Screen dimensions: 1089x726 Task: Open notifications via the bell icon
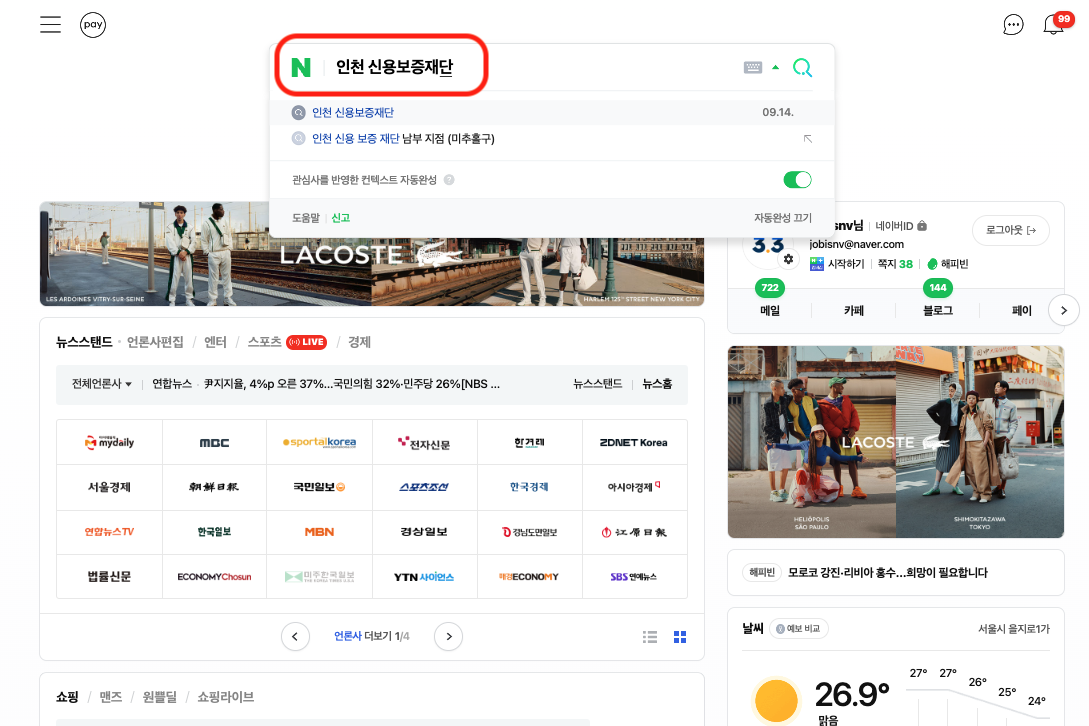coord(1055,25)
